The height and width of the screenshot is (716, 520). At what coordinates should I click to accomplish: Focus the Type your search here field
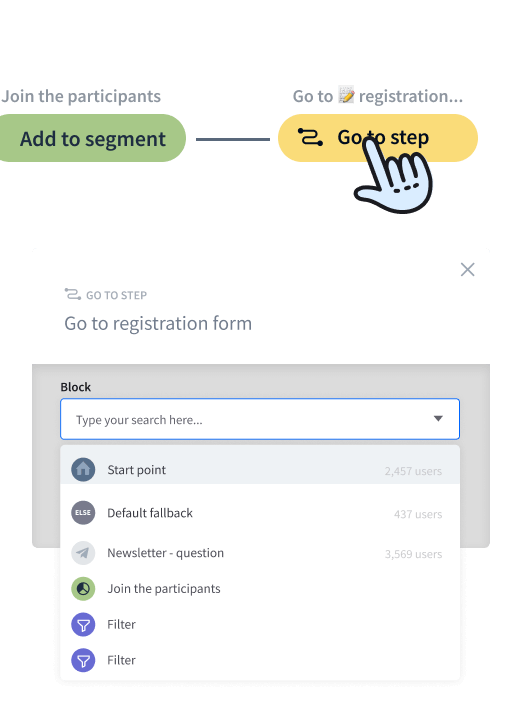[260, 419]
